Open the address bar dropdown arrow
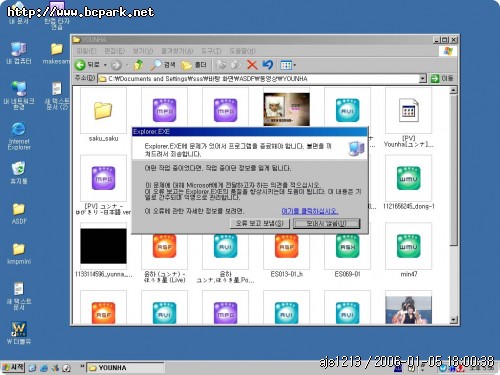Image resolution: width=500 pixels, height=375 pixels. click(x=422, y=79)
